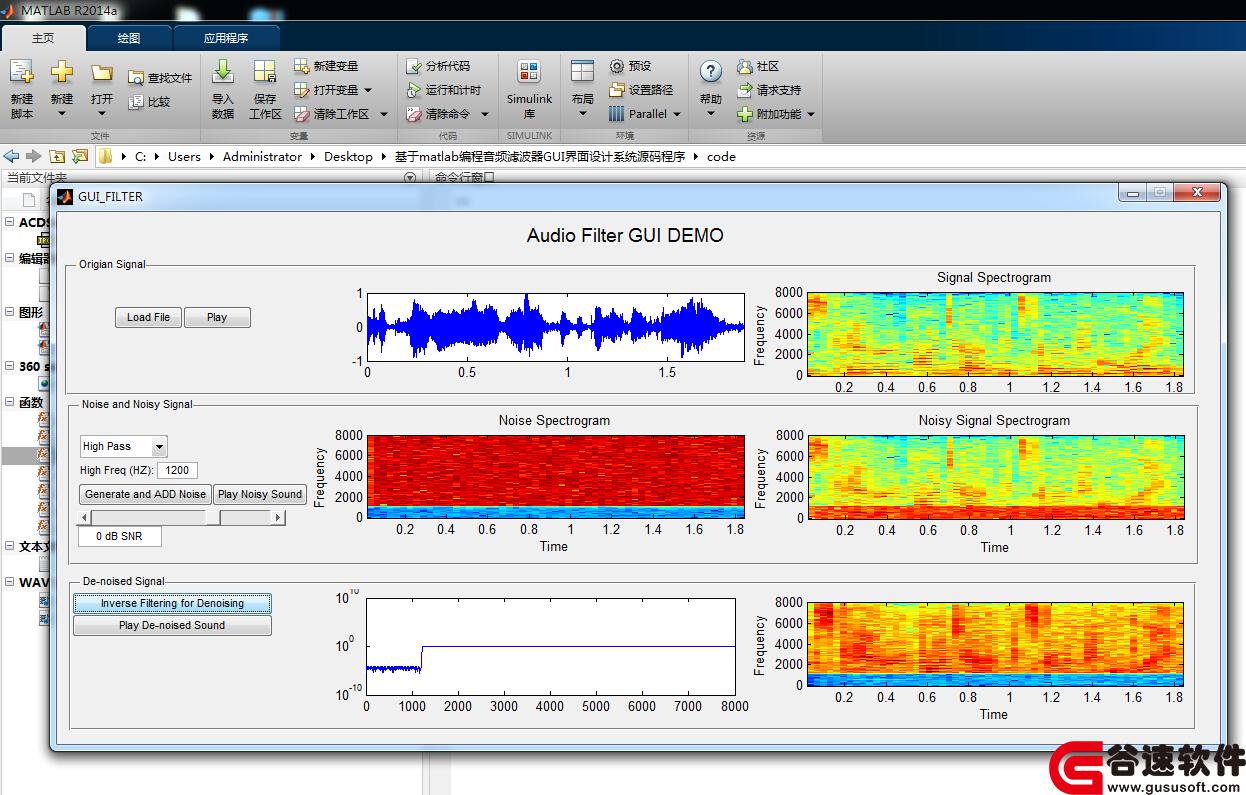This screenshot has height=795, width=1246.
Task: Click the 0 dB SNR value box
Action: pos(120,536)
